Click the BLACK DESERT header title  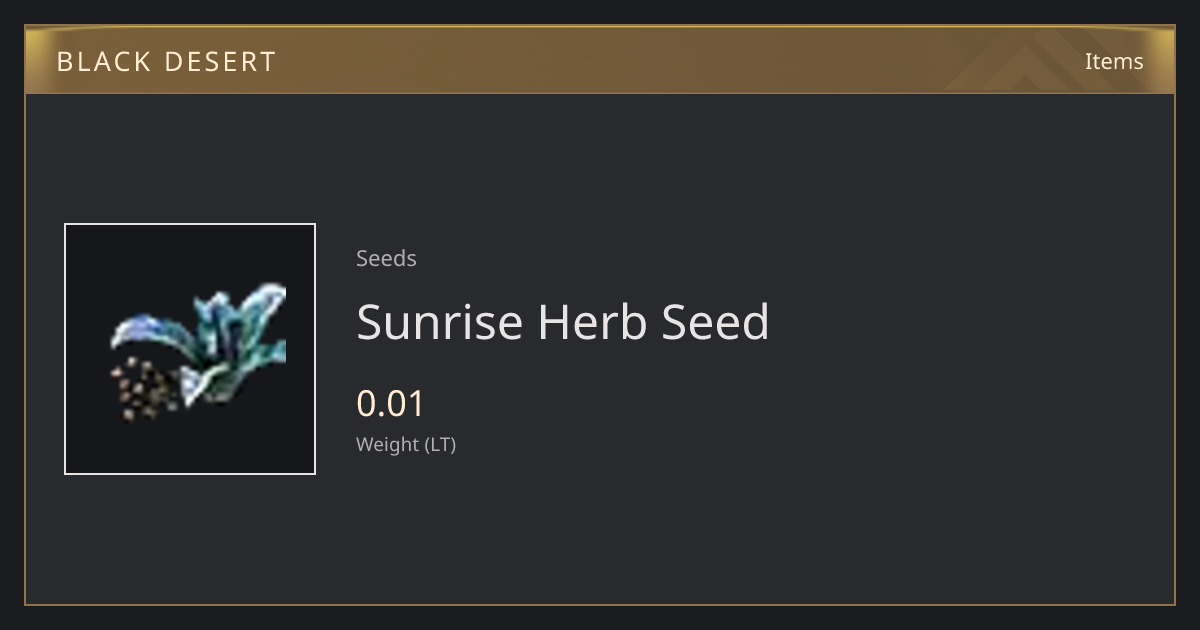pyautogui.click(x=166, y=62)
